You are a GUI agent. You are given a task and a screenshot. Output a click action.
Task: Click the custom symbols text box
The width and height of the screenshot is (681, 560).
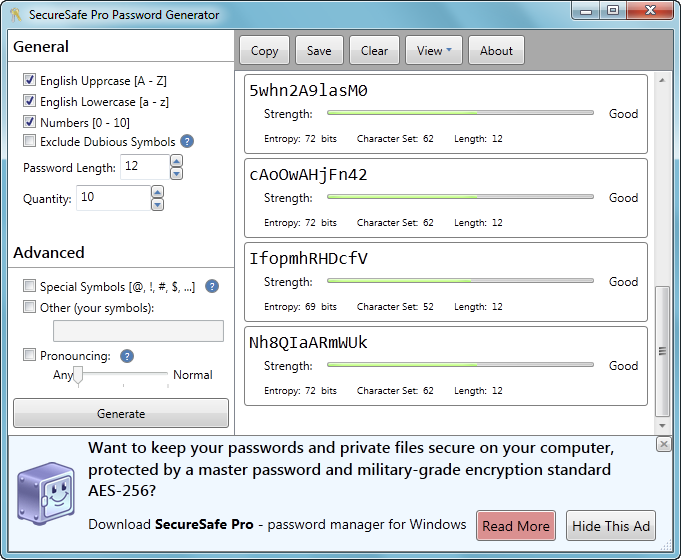click(x=139, y=331)
